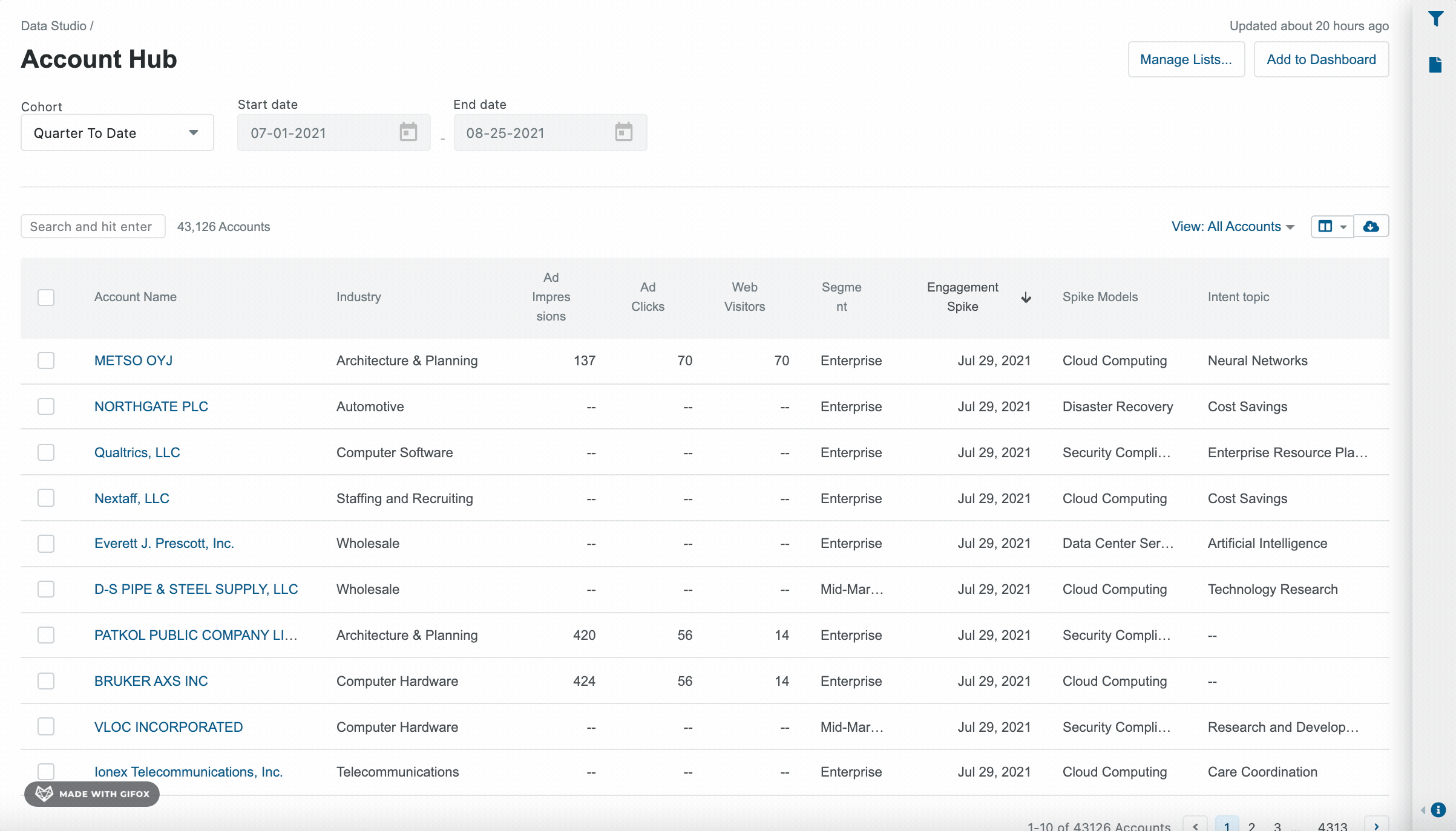Open Qualtrics, LLC account link
Screen dimensions: 1456x831
[137, 452]
